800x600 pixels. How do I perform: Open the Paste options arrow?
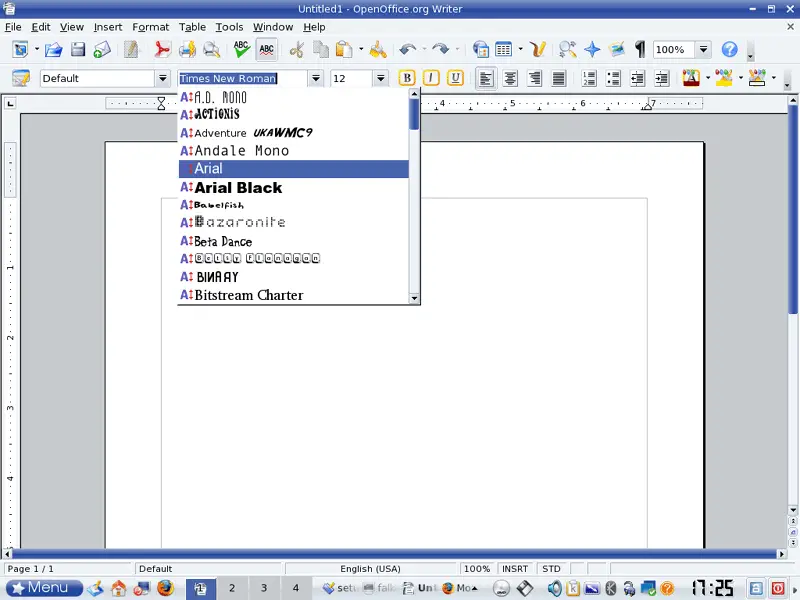[x=361, y=49]
